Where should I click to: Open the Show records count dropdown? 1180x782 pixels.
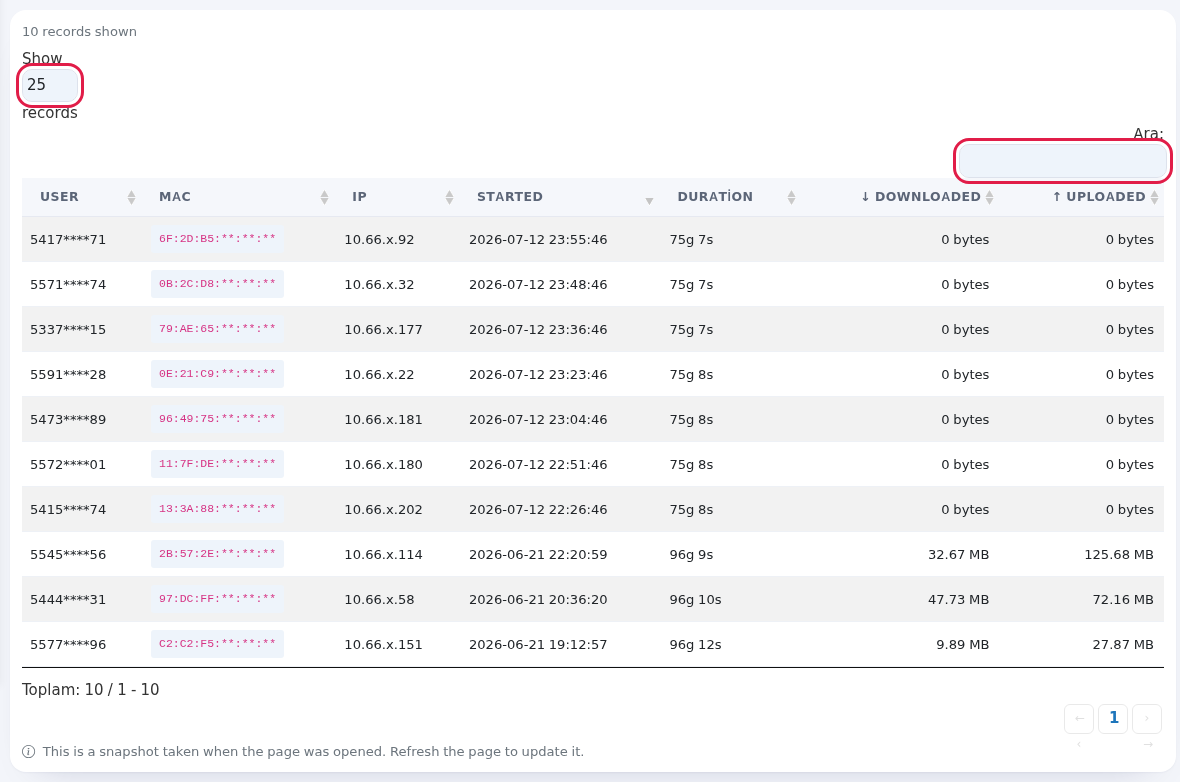(50, 85)
